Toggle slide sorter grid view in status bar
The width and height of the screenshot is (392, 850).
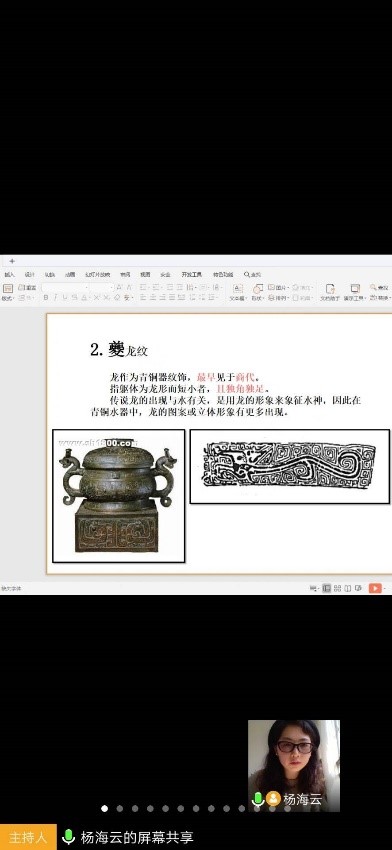[x=337, y=588]
